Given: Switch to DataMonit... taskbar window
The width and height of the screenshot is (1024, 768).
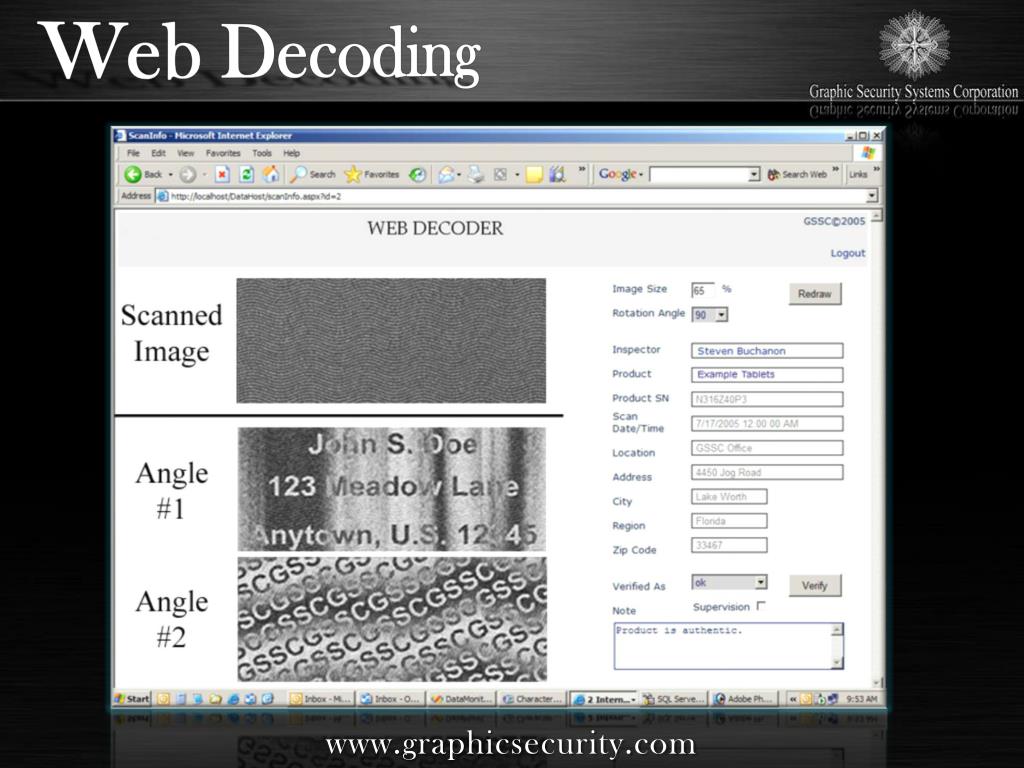Looking at the screenshot, I should 462,699.
